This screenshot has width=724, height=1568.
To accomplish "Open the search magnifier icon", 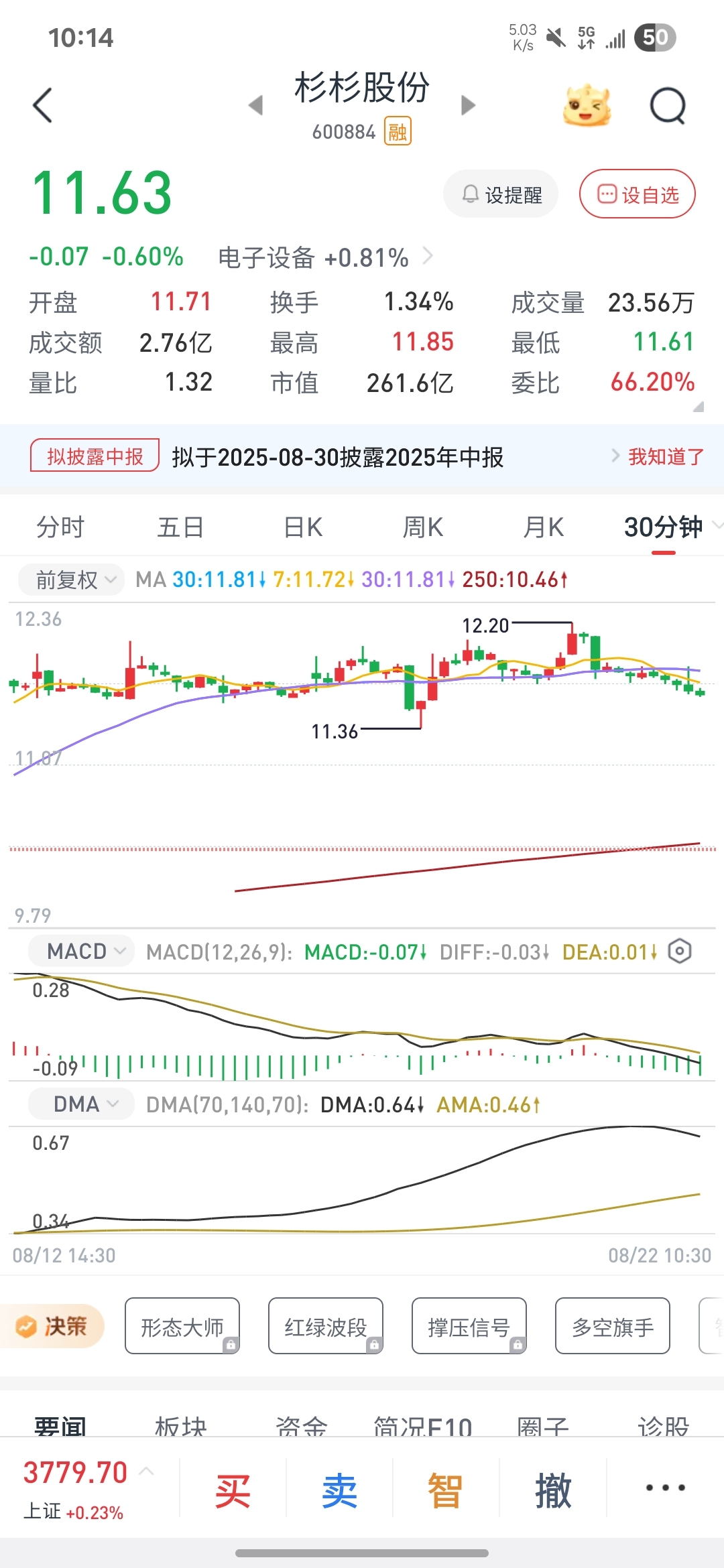I will pos(668,106).
